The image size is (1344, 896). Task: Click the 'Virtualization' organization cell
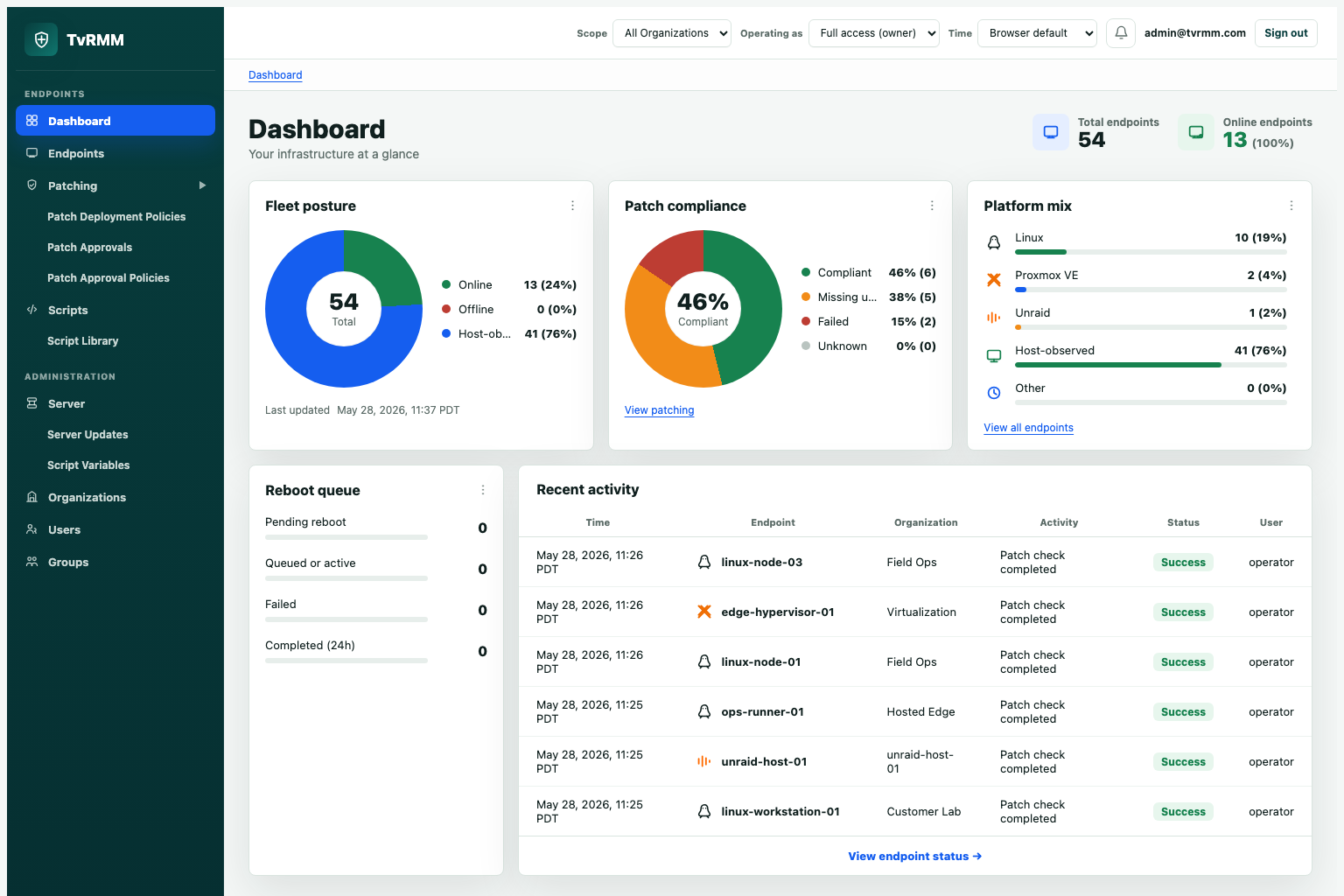tap(921, 612)
